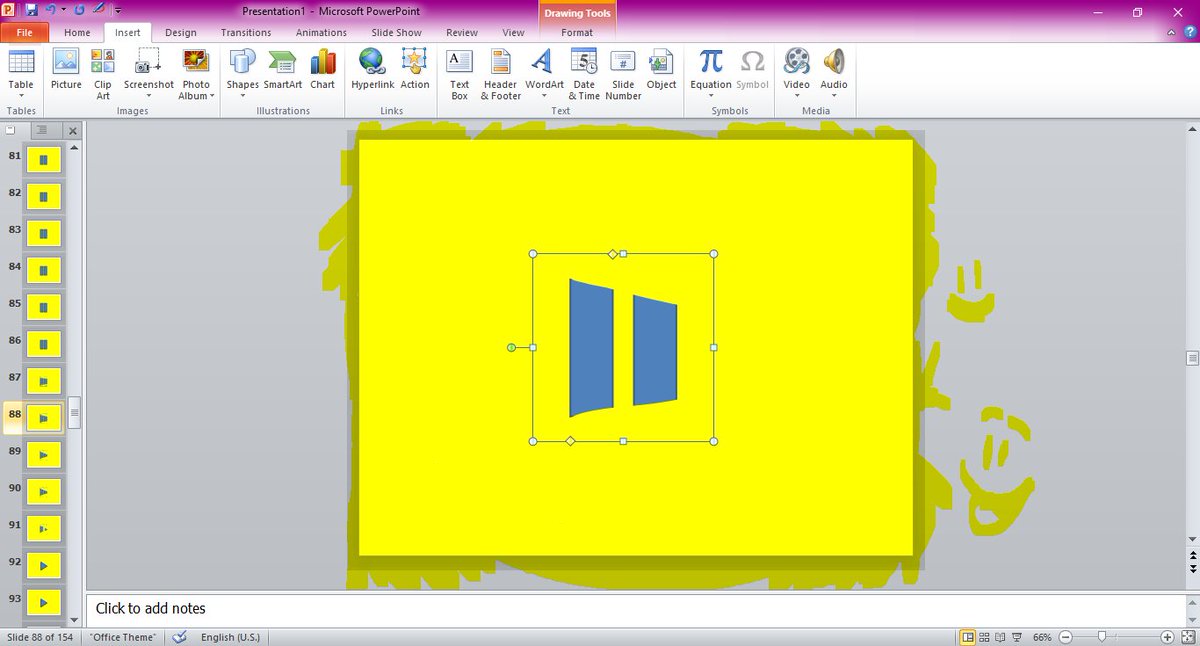Select slide 92 thumbnail
Viewport: 1200px width, 646px height.
[x=44, y=565]
